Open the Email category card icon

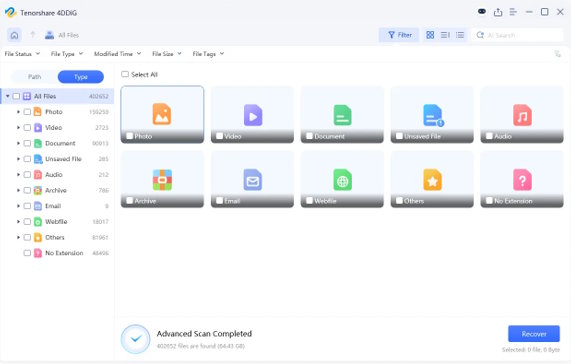(253, 180)
